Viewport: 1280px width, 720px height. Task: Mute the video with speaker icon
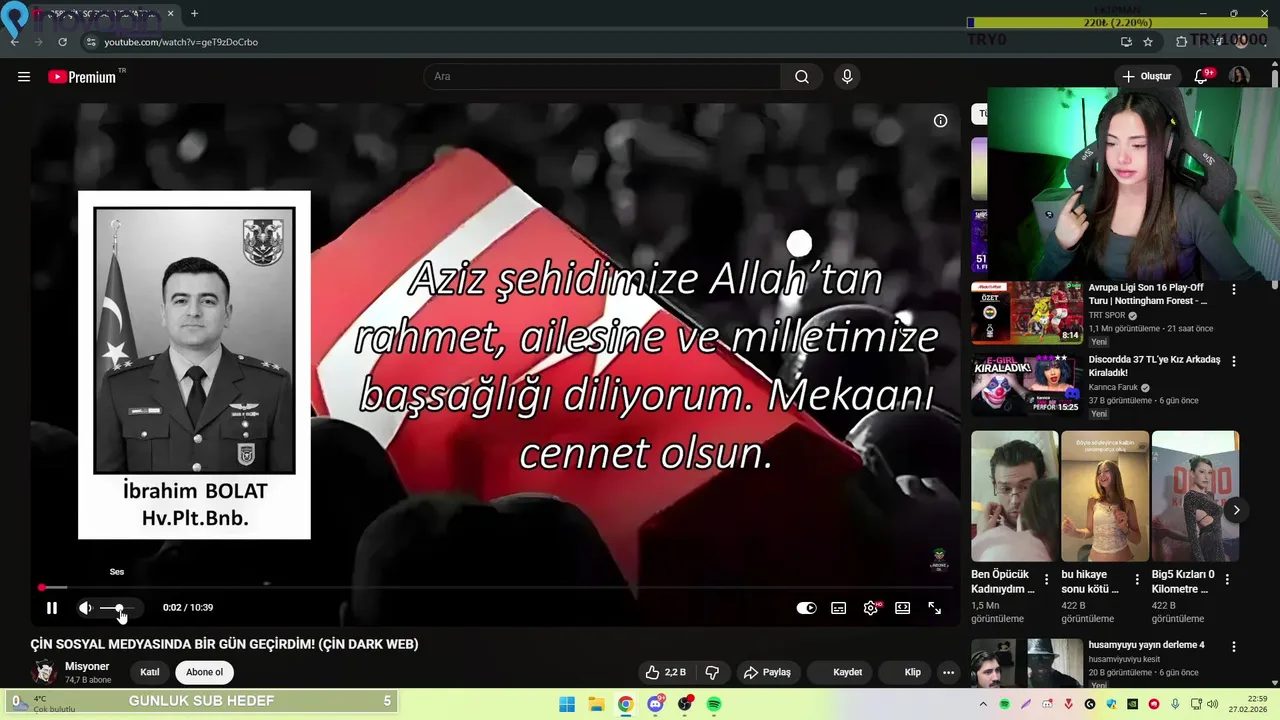pos(86,608)
